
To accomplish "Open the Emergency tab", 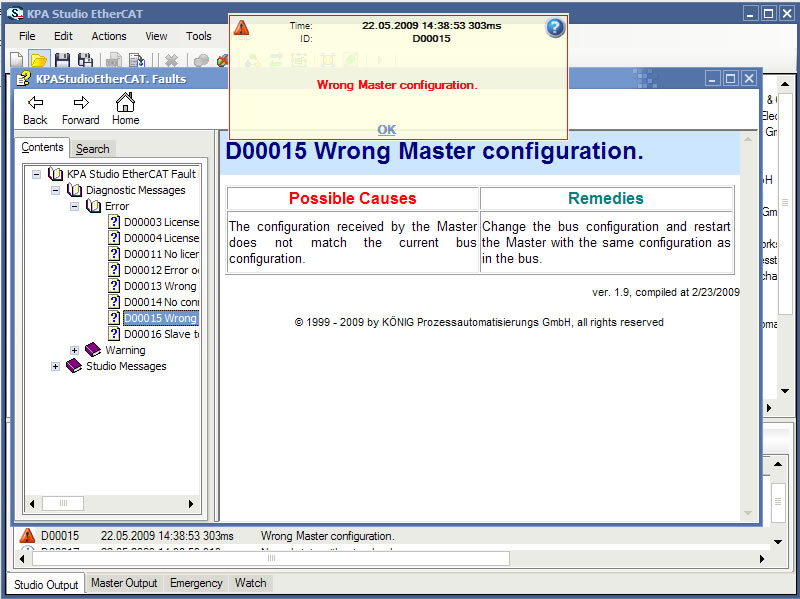I will click(196, 583).
